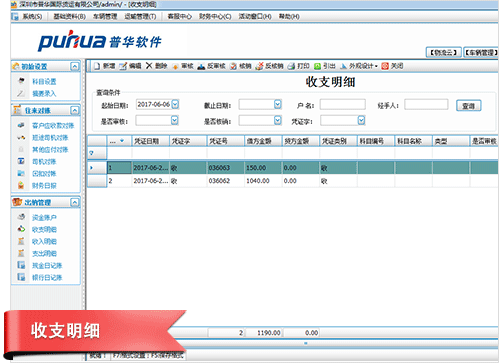The height and width of the screenshot is (364, 499).
Task: Click the 查询 search button
Action: [x=468, y=106]
